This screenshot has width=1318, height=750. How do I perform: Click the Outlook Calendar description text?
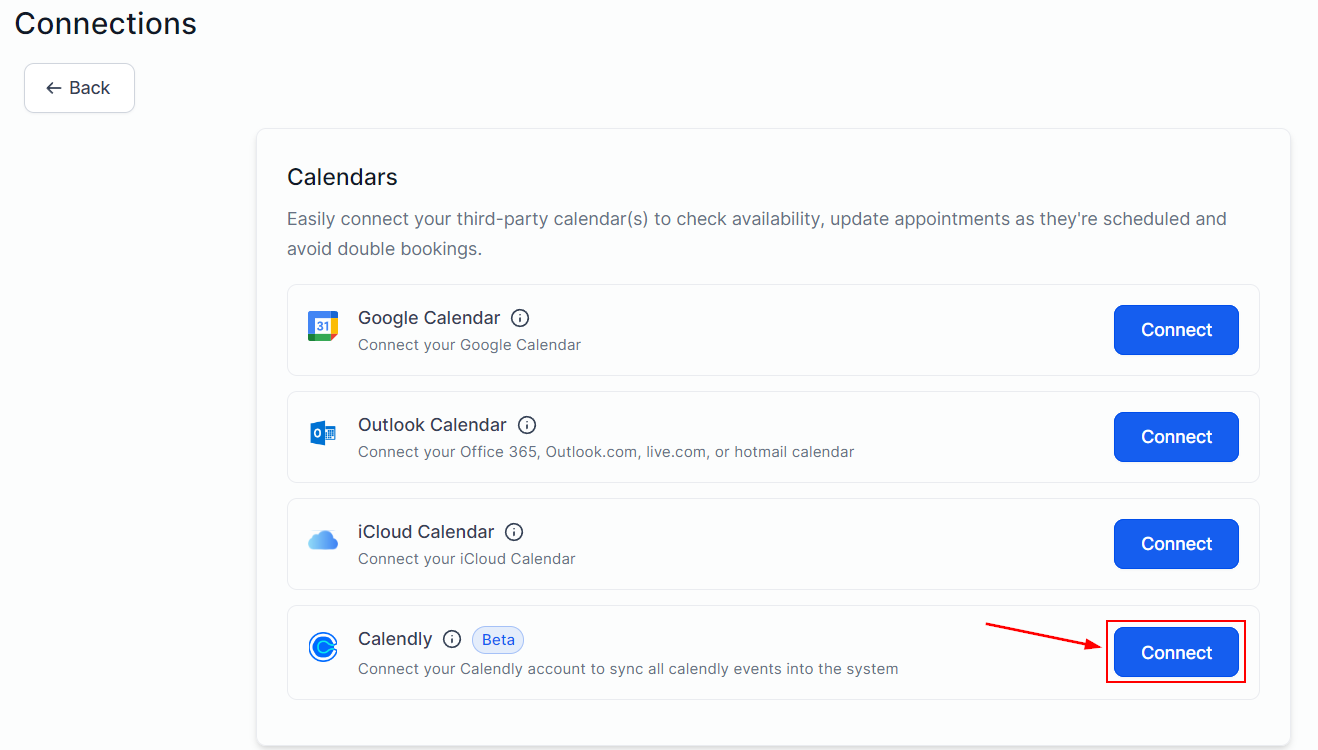tap(606, 451)
